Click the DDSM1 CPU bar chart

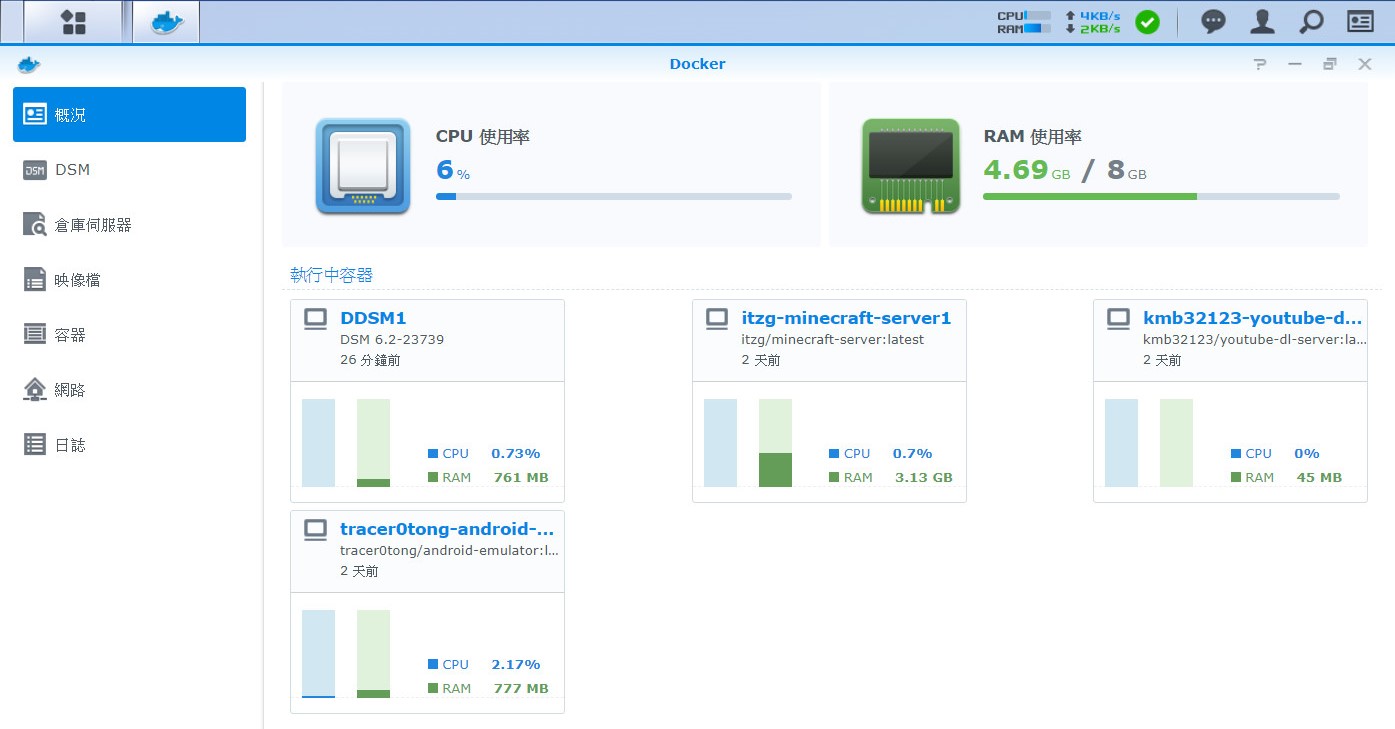tap(318, 443)
